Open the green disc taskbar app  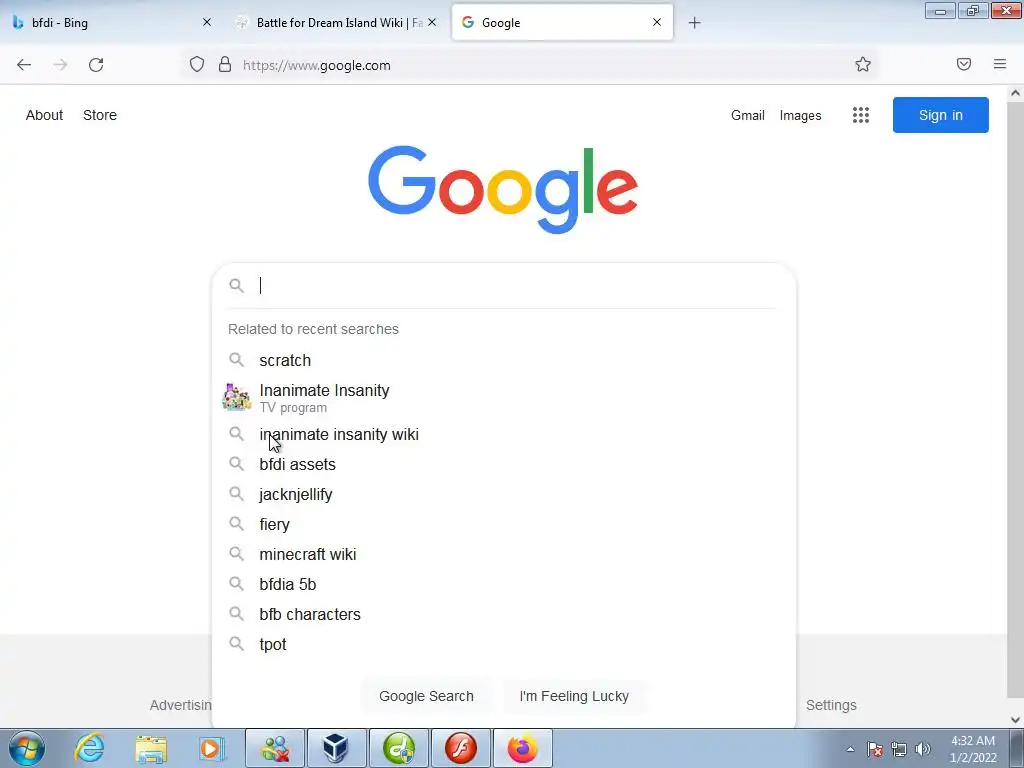(x=399, y=748)
